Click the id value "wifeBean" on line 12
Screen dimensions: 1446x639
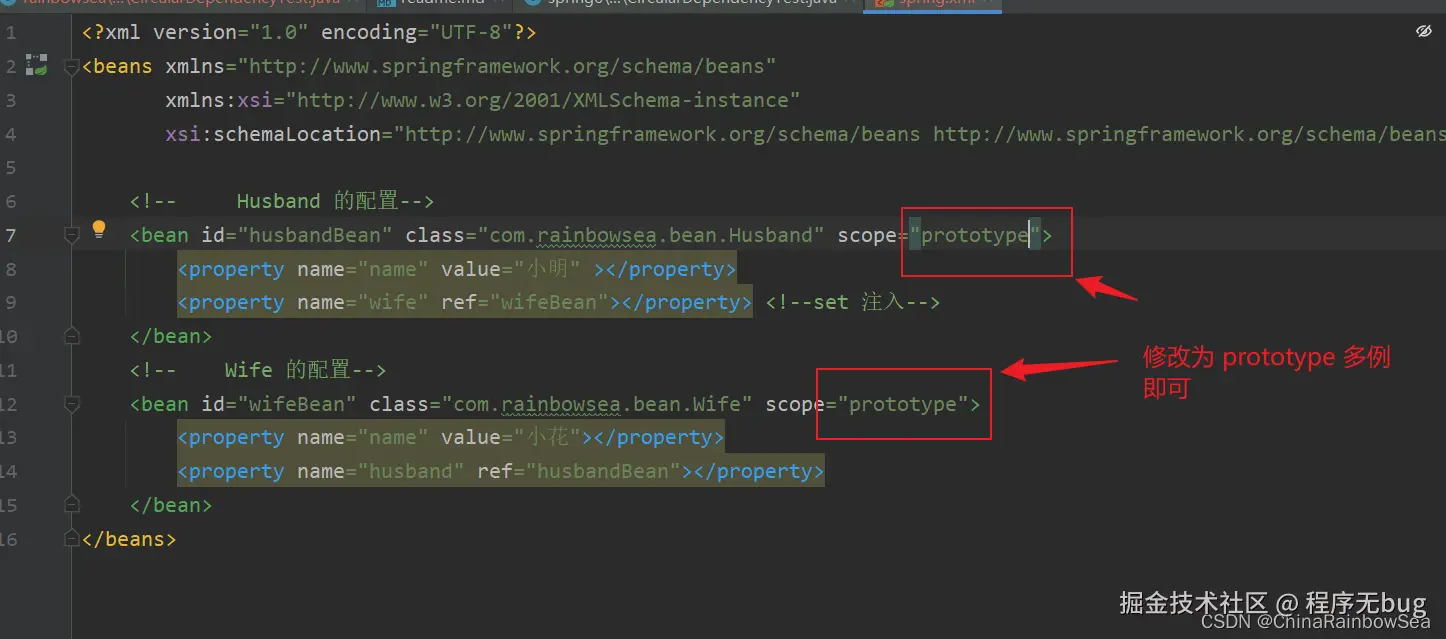[x=296, y=404]
